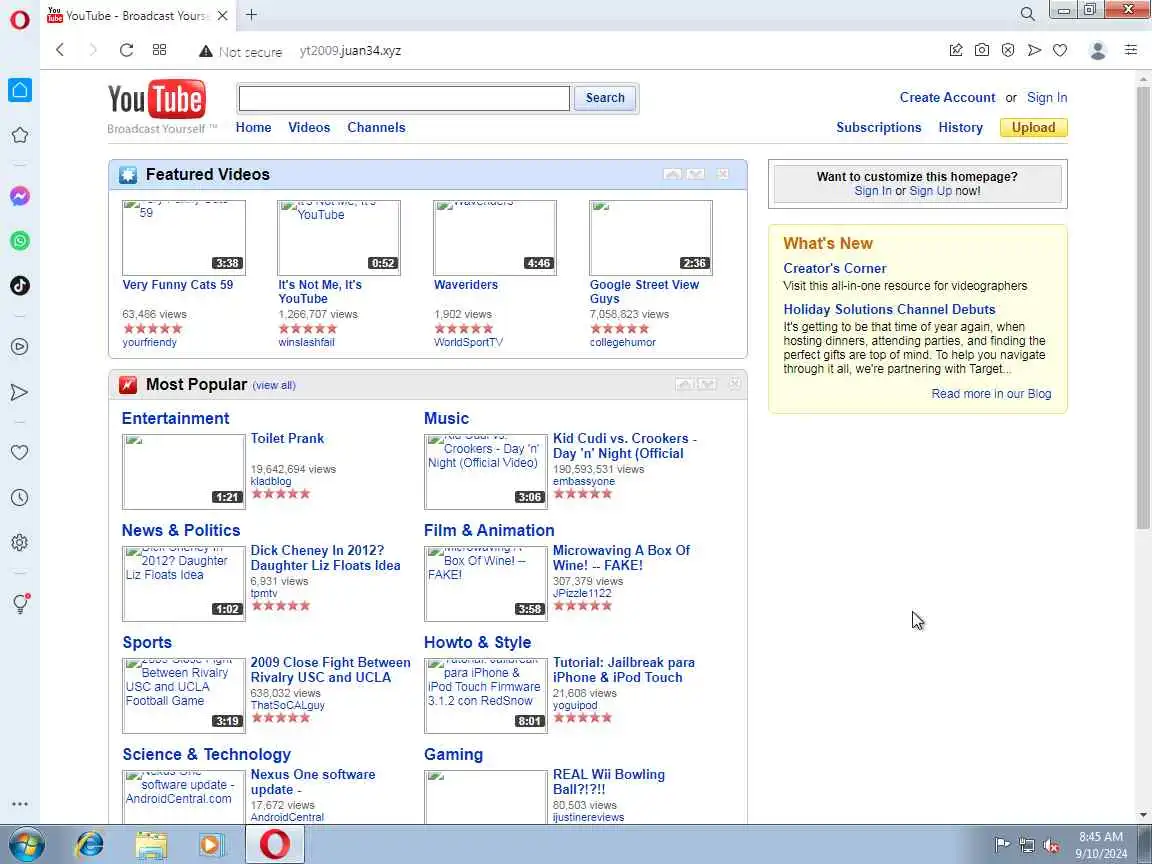Open Subscriptions link
Viewport: 1152px width, 864px height.
coord(879,127)
